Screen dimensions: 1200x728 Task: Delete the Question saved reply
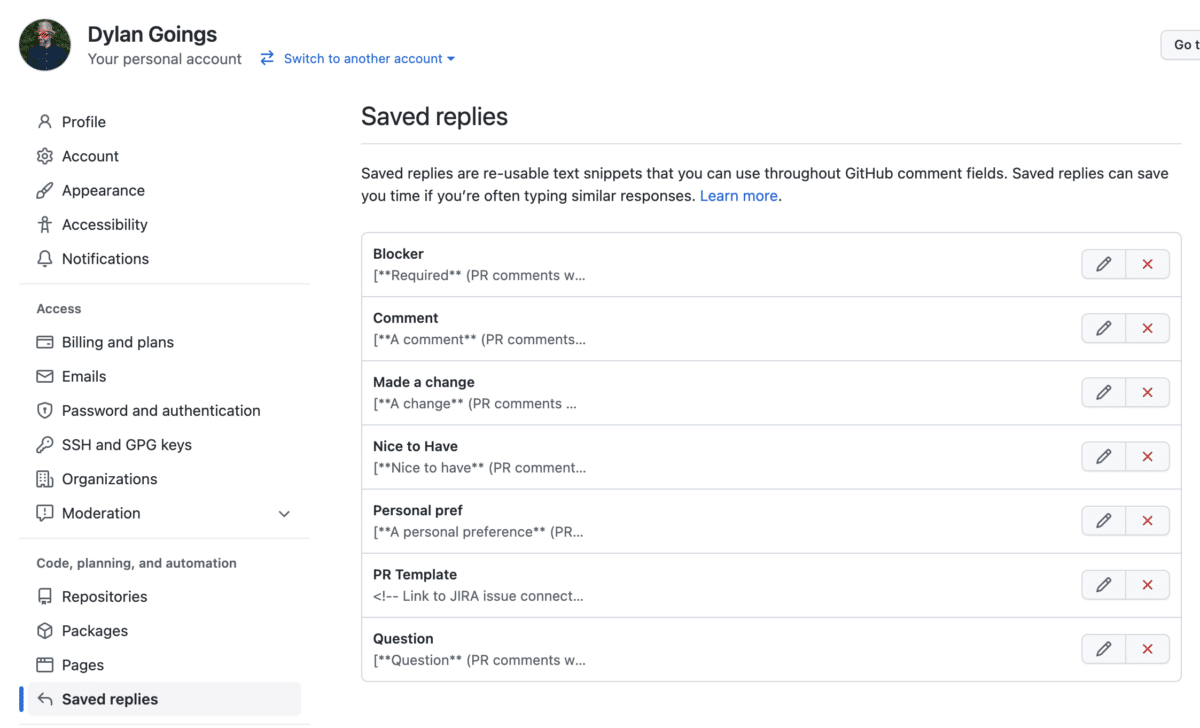pyautogui.click(x=1147, y=648)
